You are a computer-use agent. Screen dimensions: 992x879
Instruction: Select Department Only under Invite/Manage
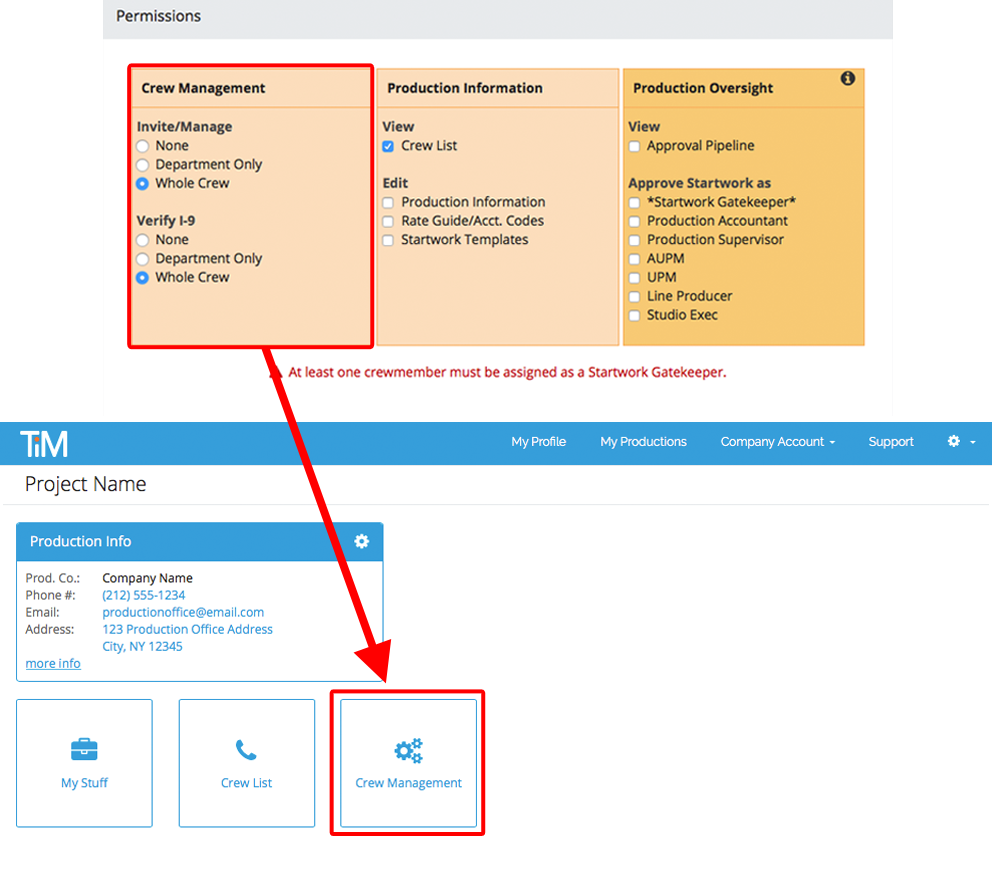coord(142,165)
